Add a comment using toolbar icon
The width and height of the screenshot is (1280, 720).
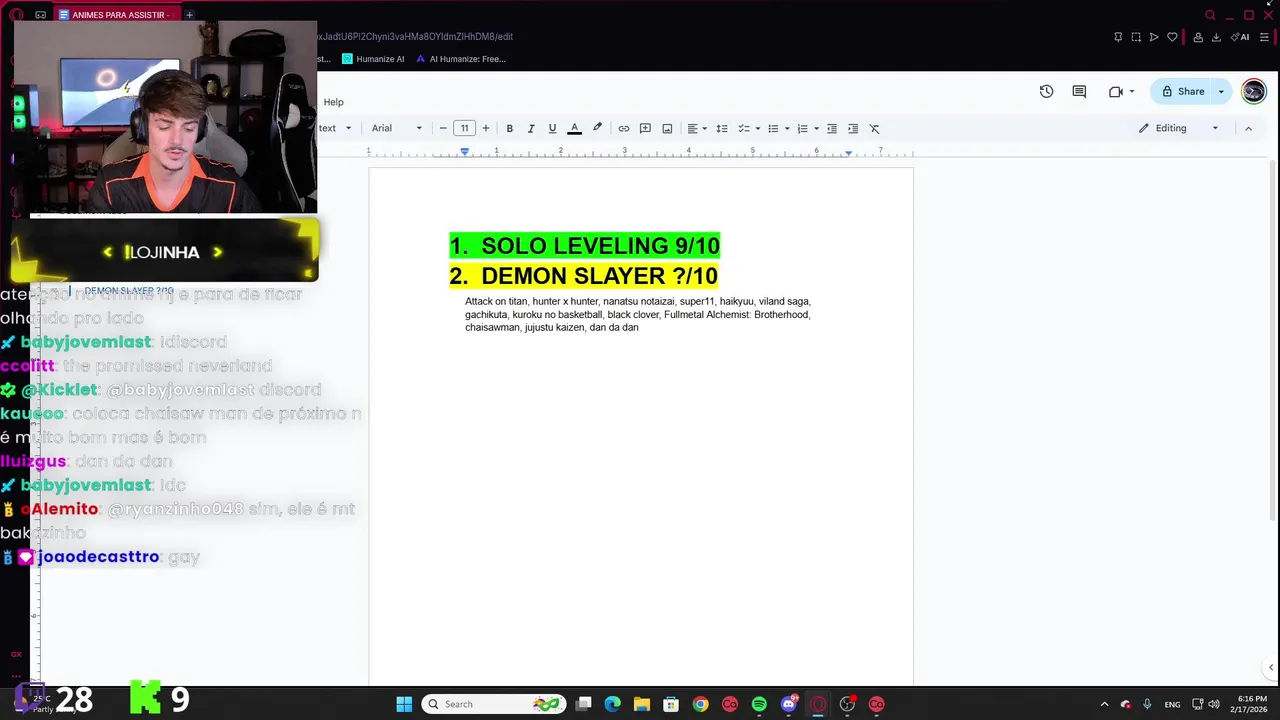pyautogui.click(x=645, y=128)
